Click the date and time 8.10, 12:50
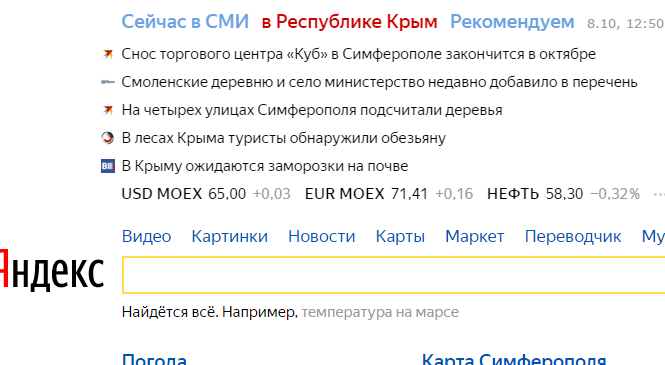The width and height of the screenshot is (665, 365). click(x=626, y=23)
